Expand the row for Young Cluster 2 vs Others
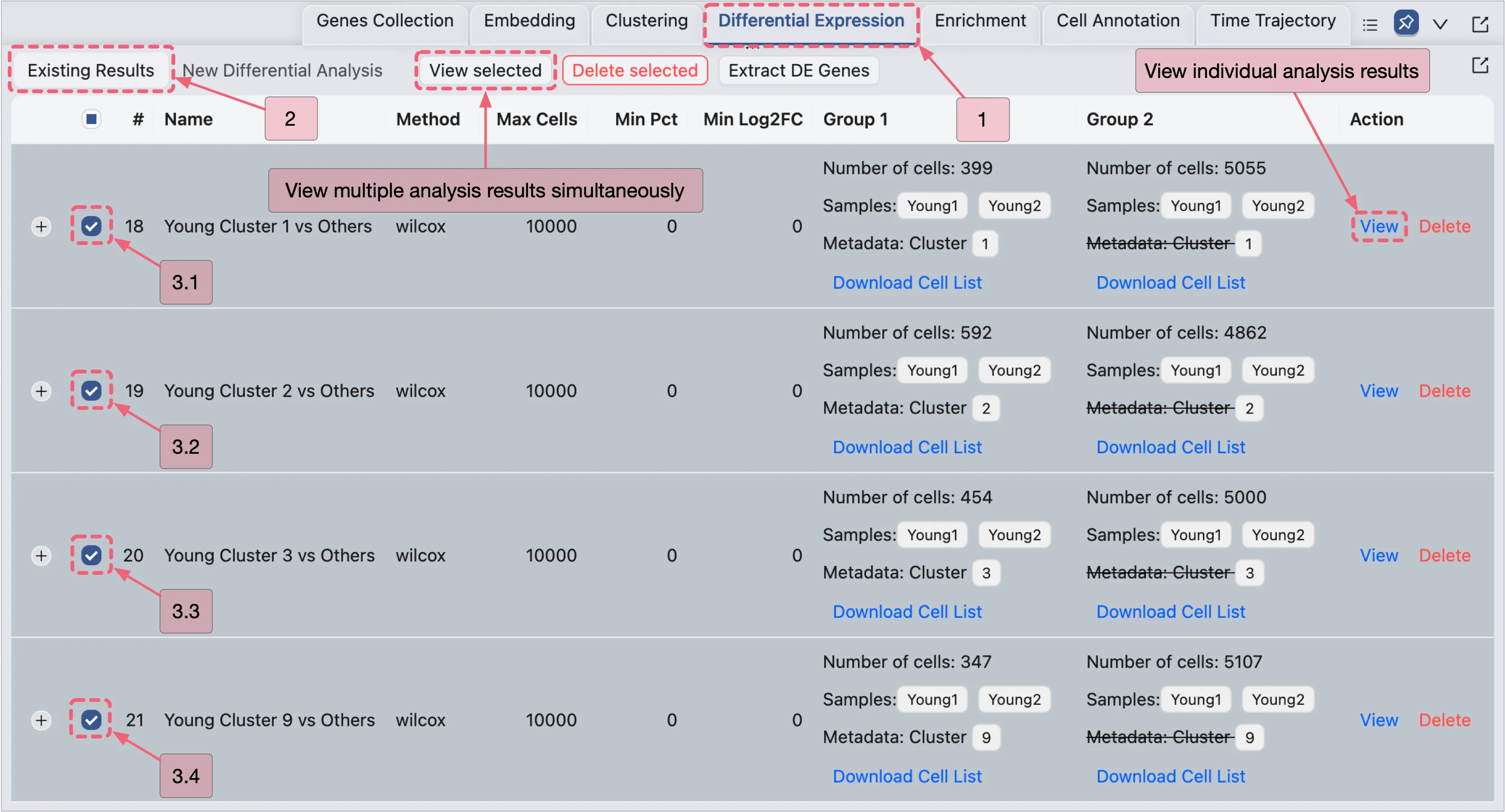Viewport: 1505px width, 812px height. [x=41, y=391]
